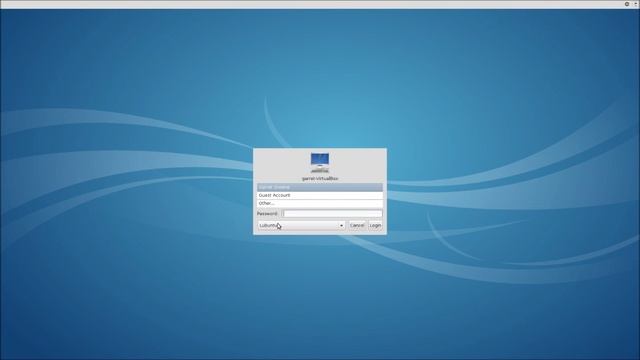The image size is (640, 360).
Task: Choose Guest Account from the user list
Action: (x=320, y=195)
